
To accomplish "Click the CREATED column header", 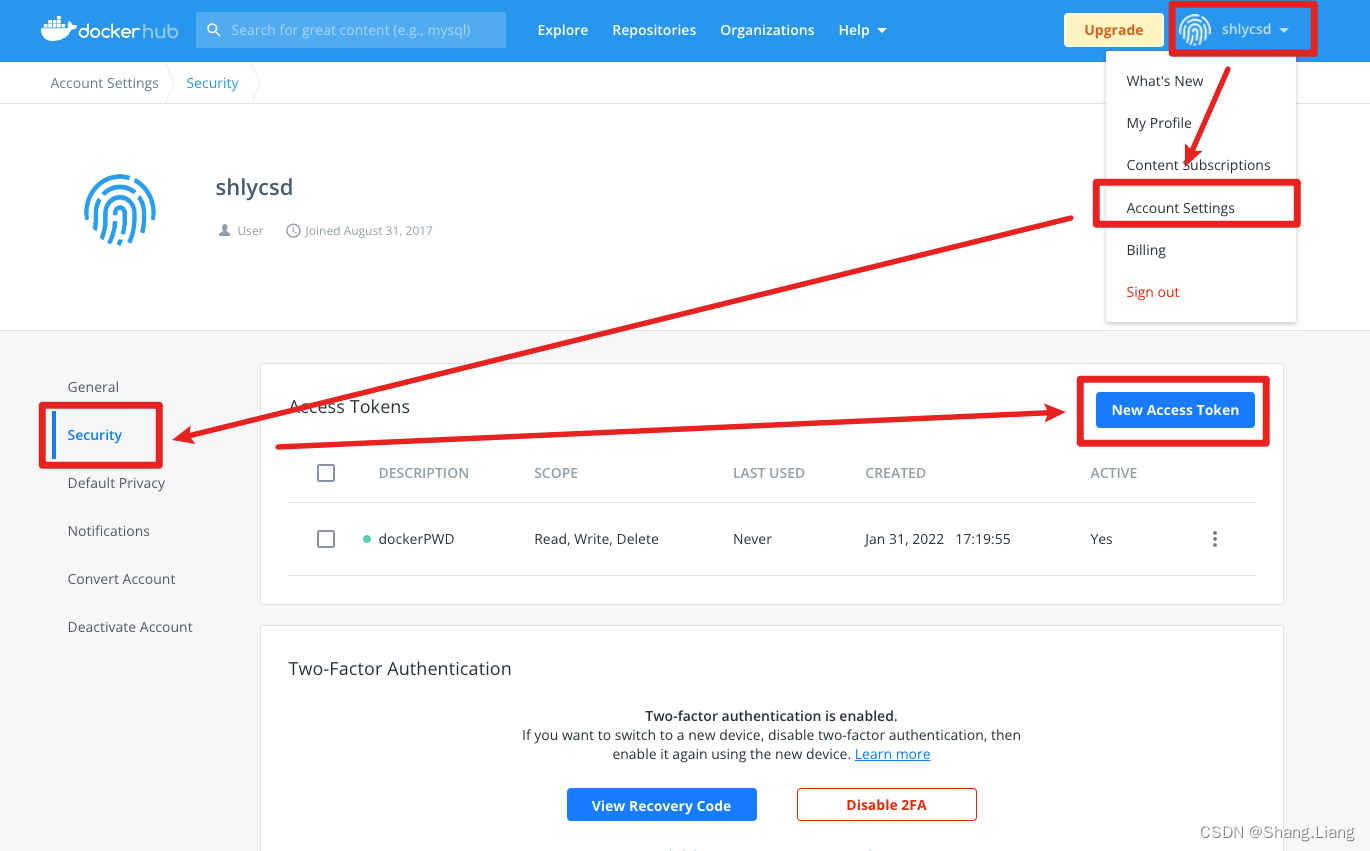I will (x=895, y=473).
